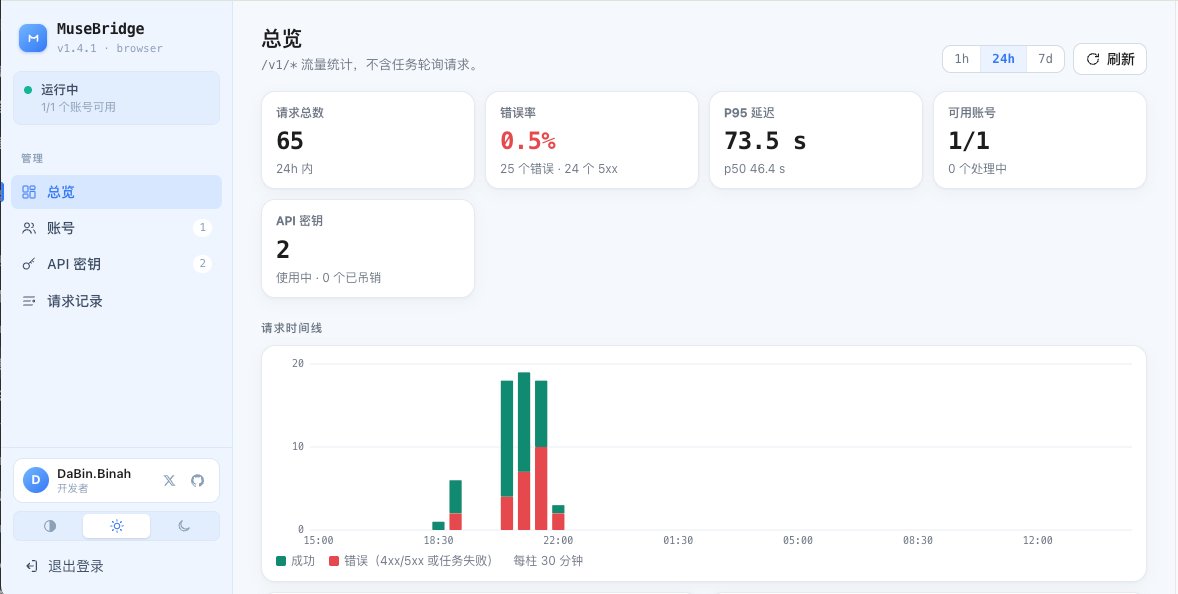Select the light theme sun option
This screenshot has height=594, width=1178.
pos(116,526)
